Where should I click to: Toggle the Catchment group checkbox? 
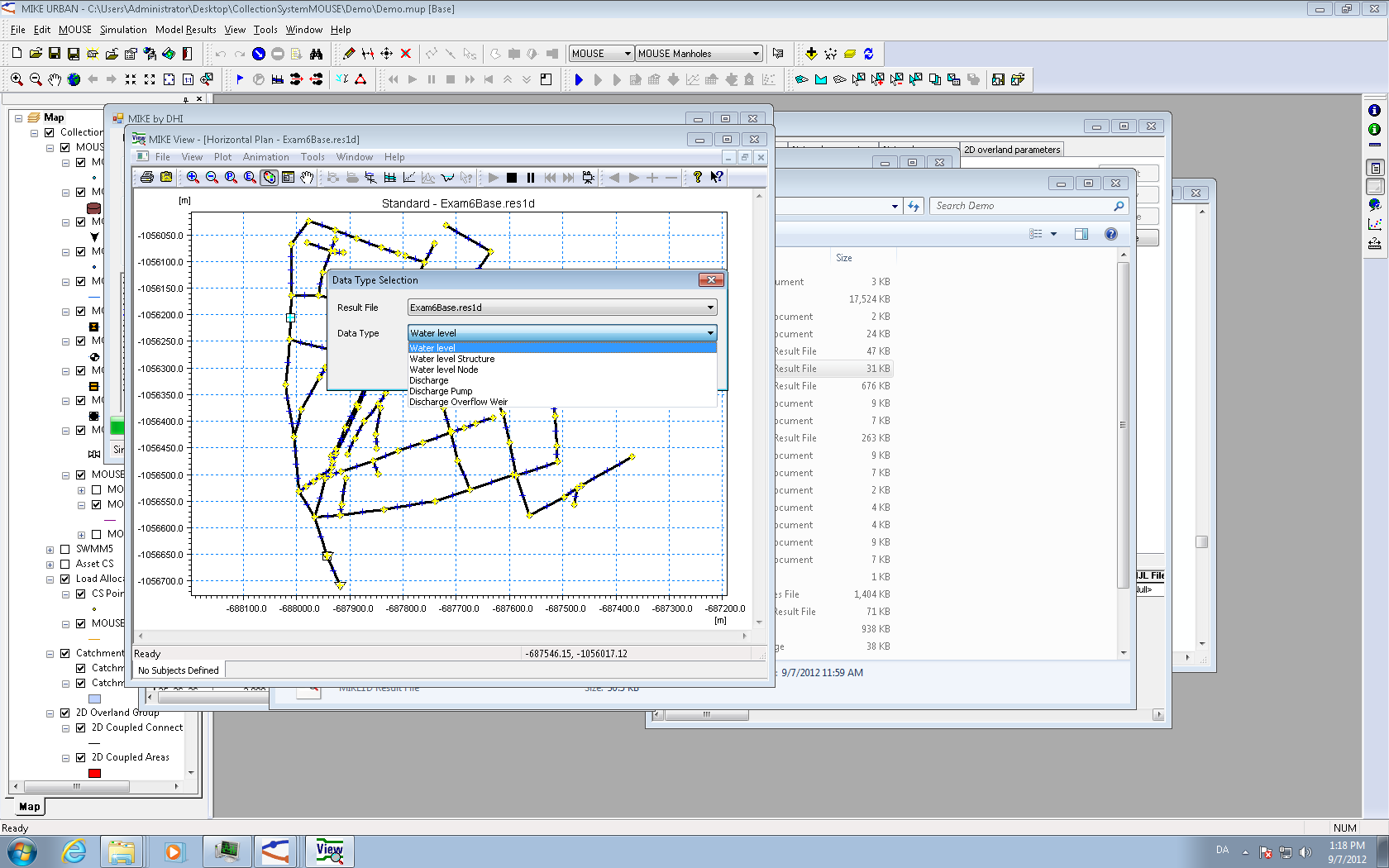coord(65,653)
